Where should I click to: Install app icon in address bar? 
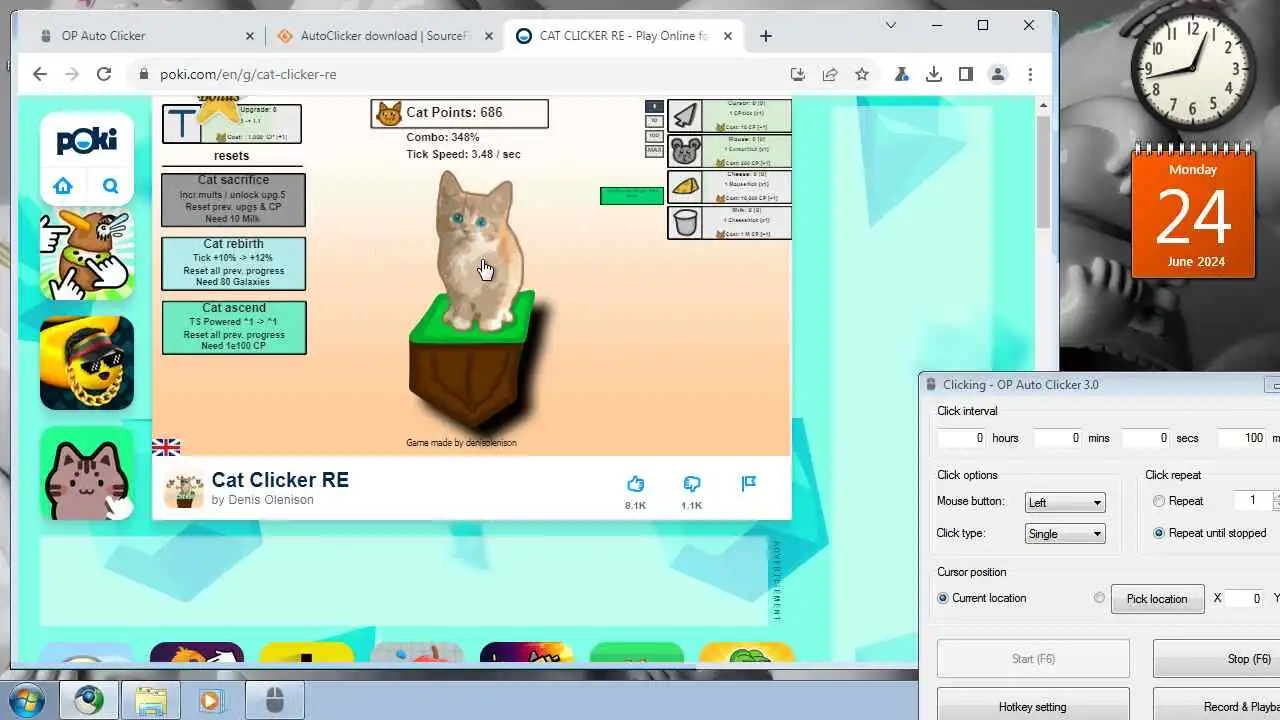coord(798,74)
